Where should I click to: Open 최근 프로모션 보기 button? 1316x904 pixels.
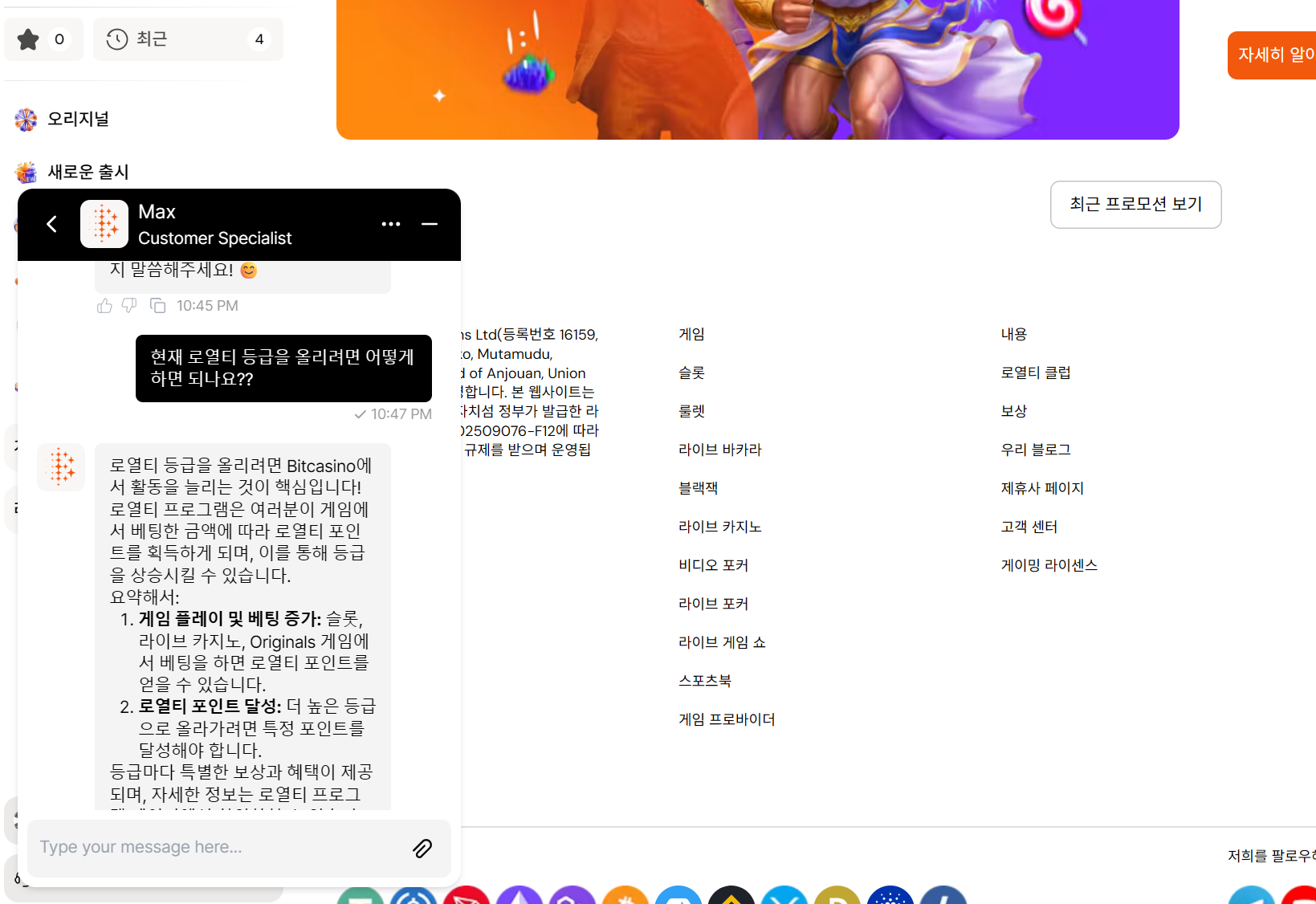1135,205
